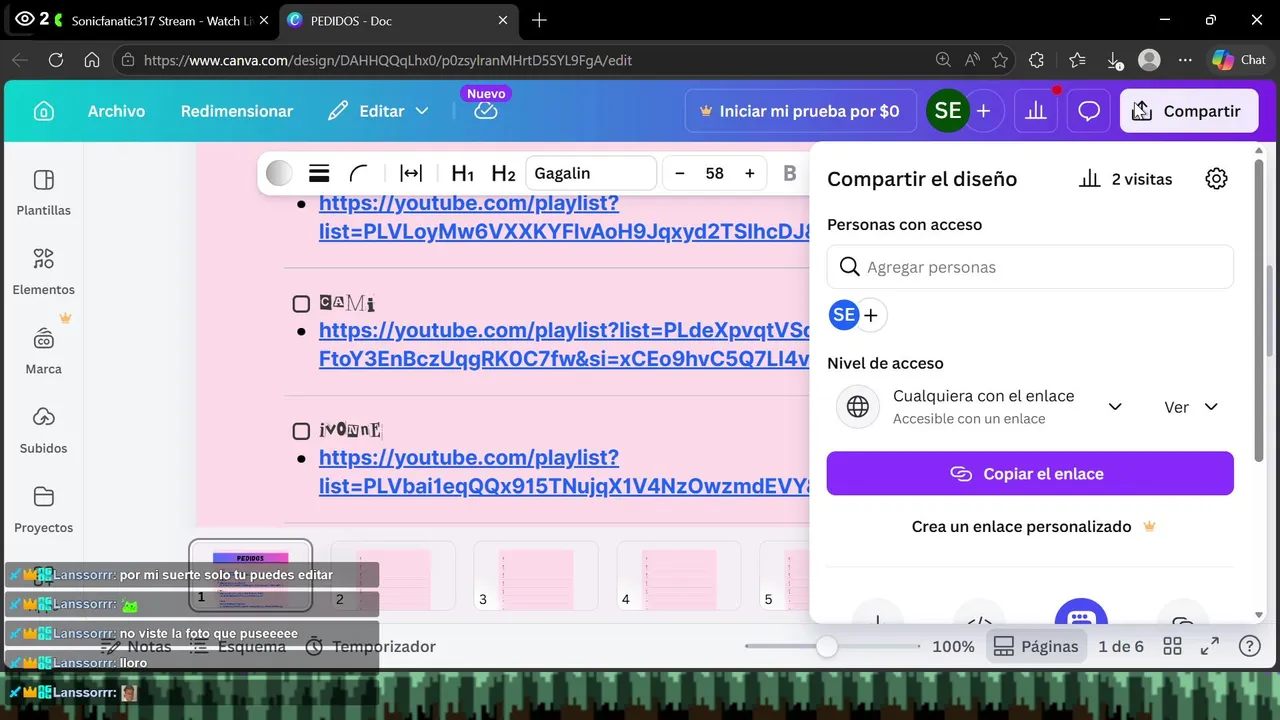View the 2 visitas statistics
Screen dimensions: 1280x720
[x=1125, y=179]
